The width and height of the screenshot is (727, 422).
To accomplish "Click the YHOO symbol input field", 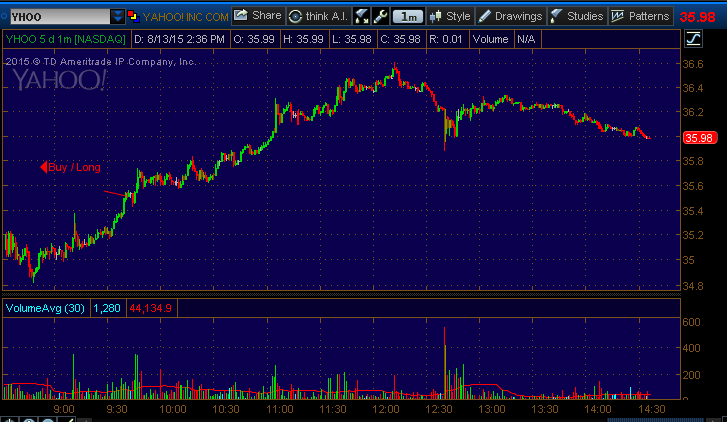I will 60,17.
